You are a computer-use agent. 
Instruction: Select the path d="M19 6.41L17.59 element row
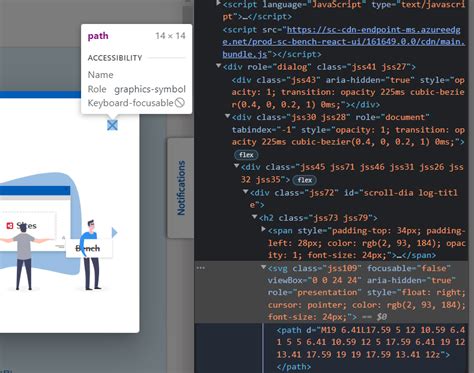click(371, 342)
